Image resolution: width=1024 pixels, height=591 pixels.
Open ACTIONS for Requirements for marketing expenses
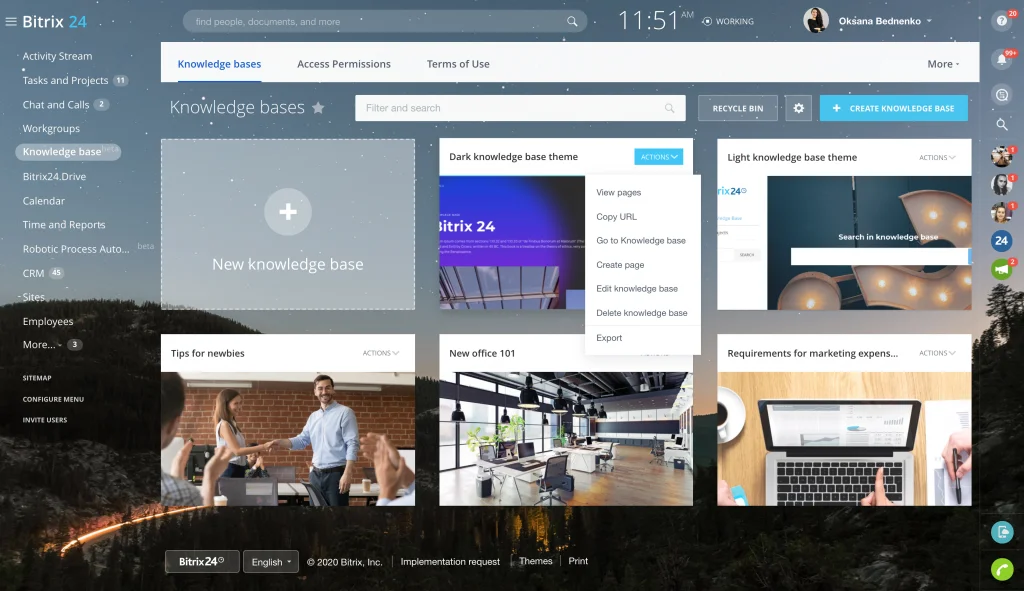937,353
